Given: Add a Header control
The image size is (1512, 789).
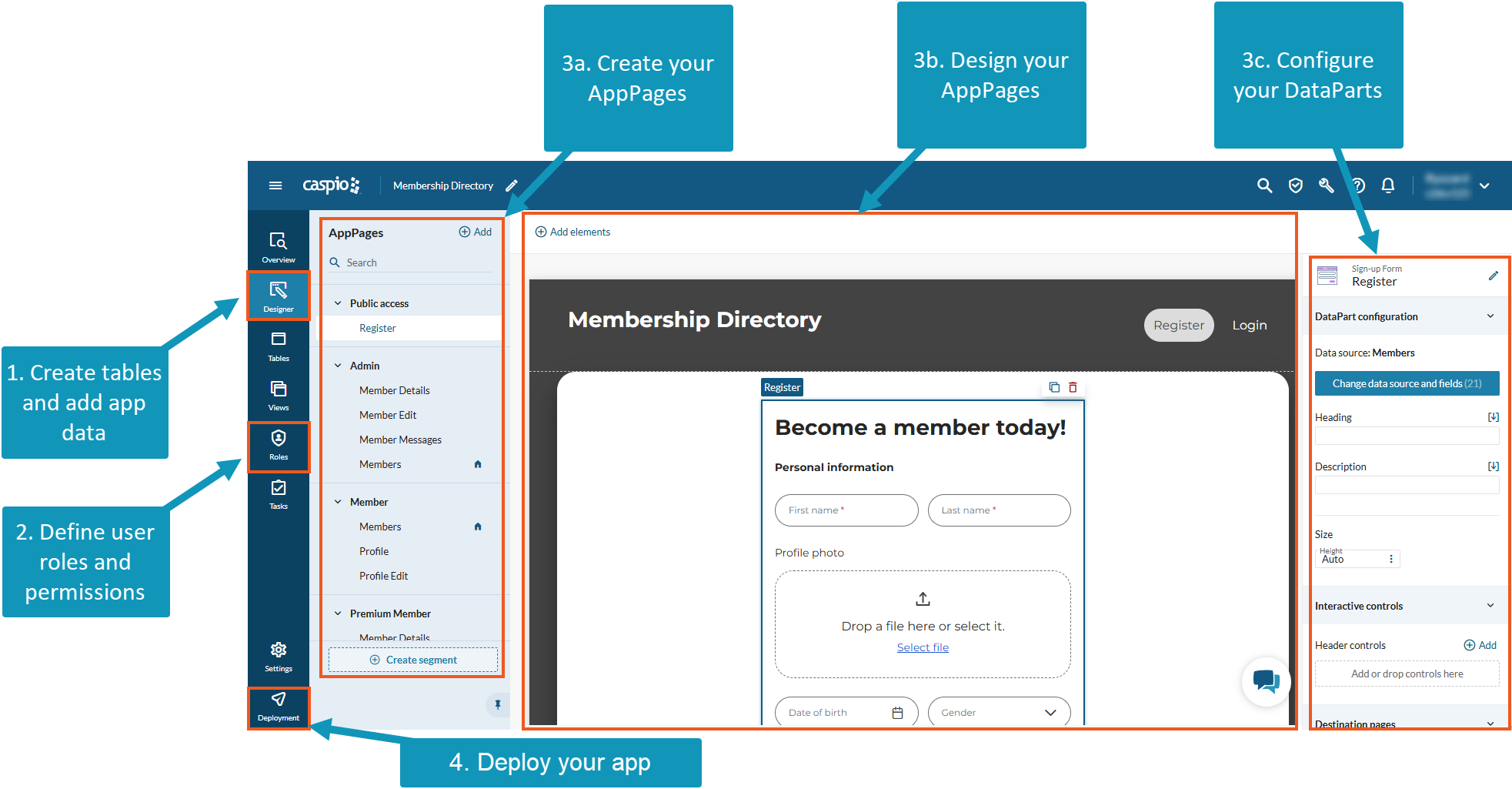Looking at the screenshot, I should (x=1480, y=645).
